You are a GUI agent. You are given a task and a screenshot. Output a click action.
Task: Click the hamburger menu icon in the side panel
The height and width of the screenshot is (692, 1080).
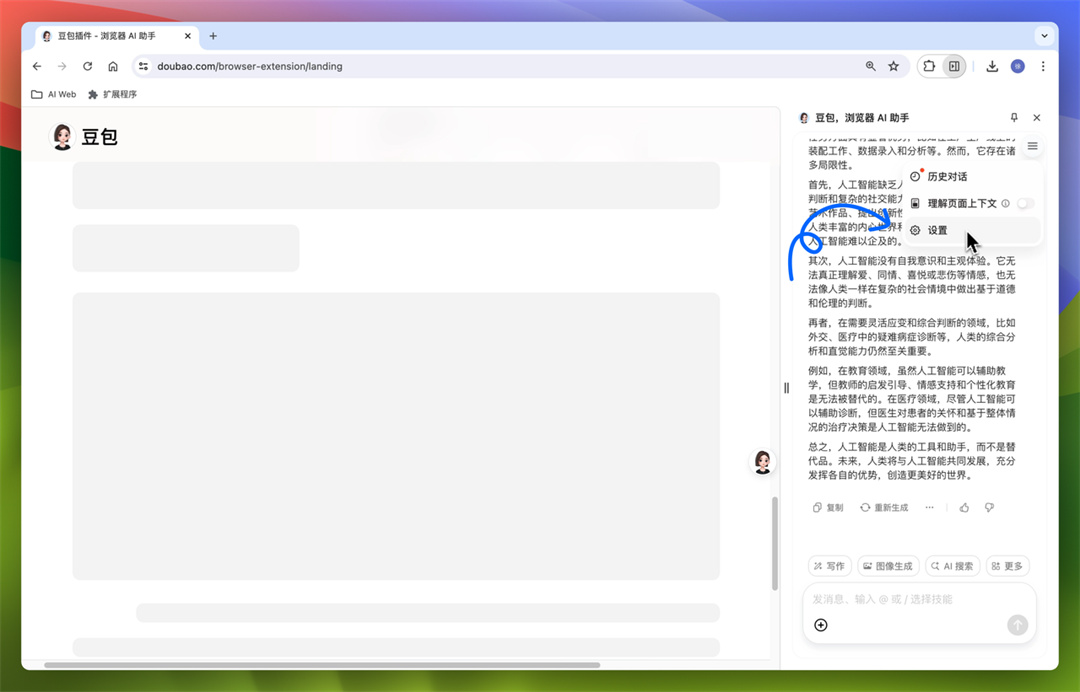(1032, 146)
